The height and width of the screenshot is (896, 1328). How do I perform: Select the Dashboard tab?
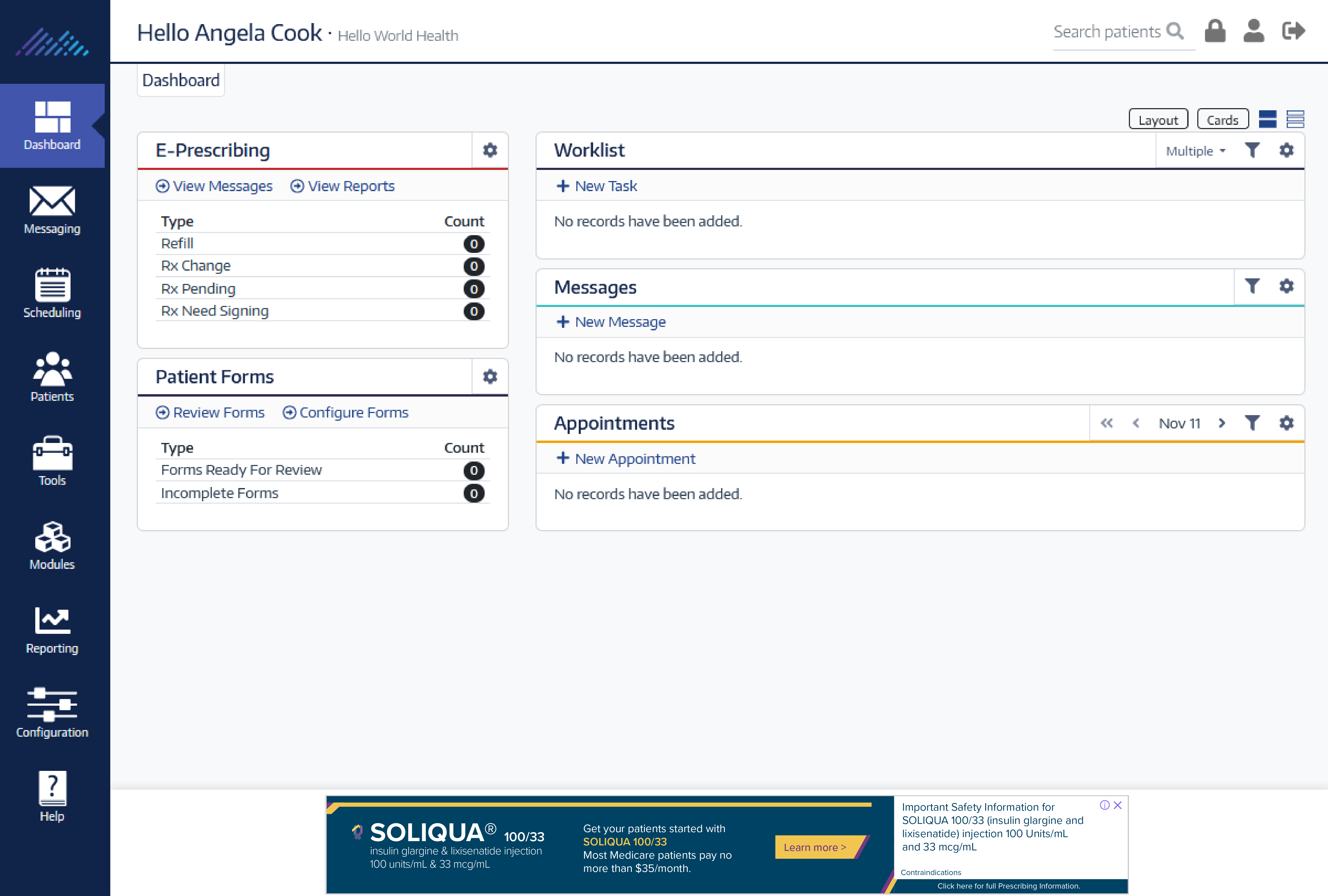(x=181, y=80)
